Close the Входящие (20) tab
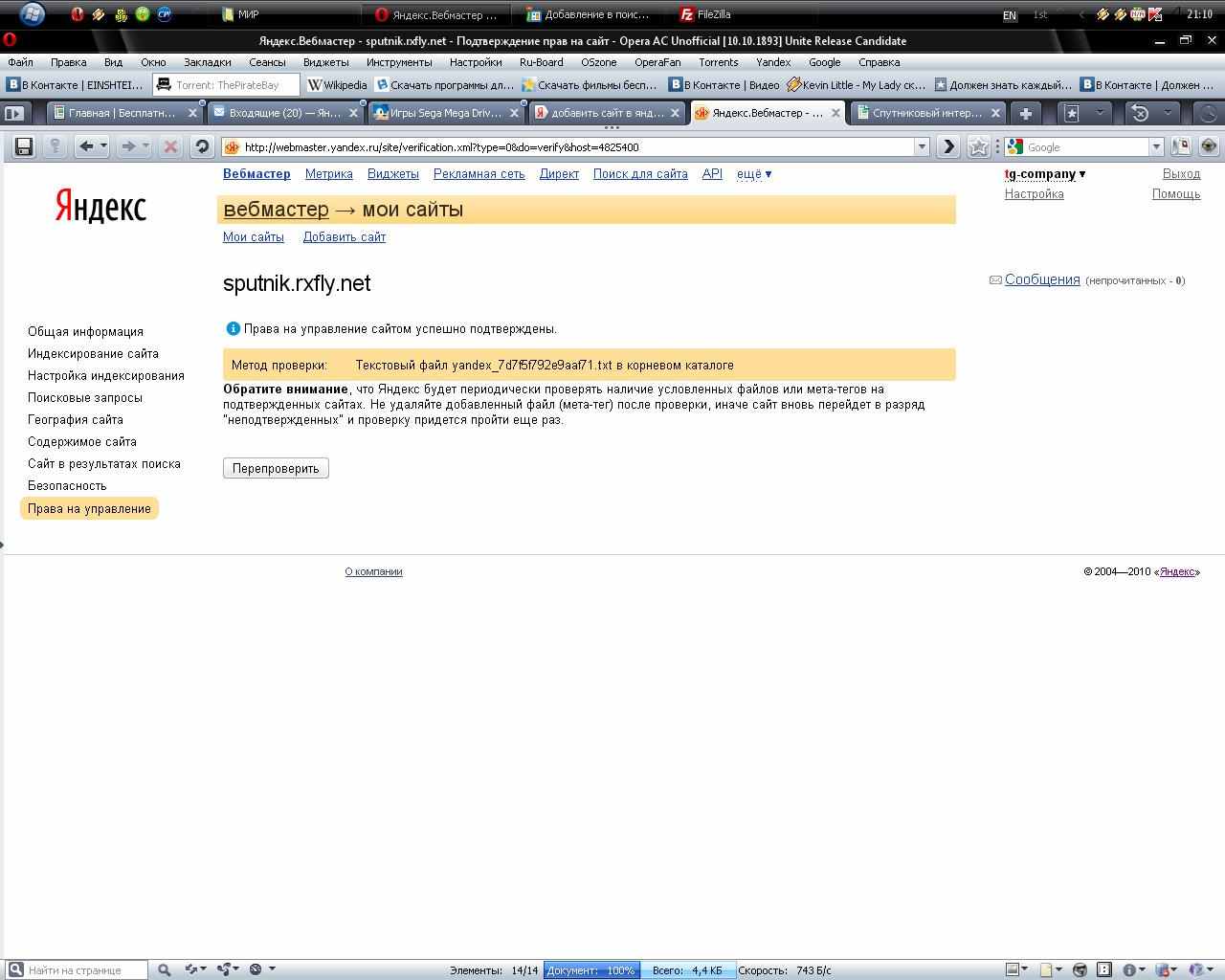This screenshot has width=1225, height=980. [353, 113]
